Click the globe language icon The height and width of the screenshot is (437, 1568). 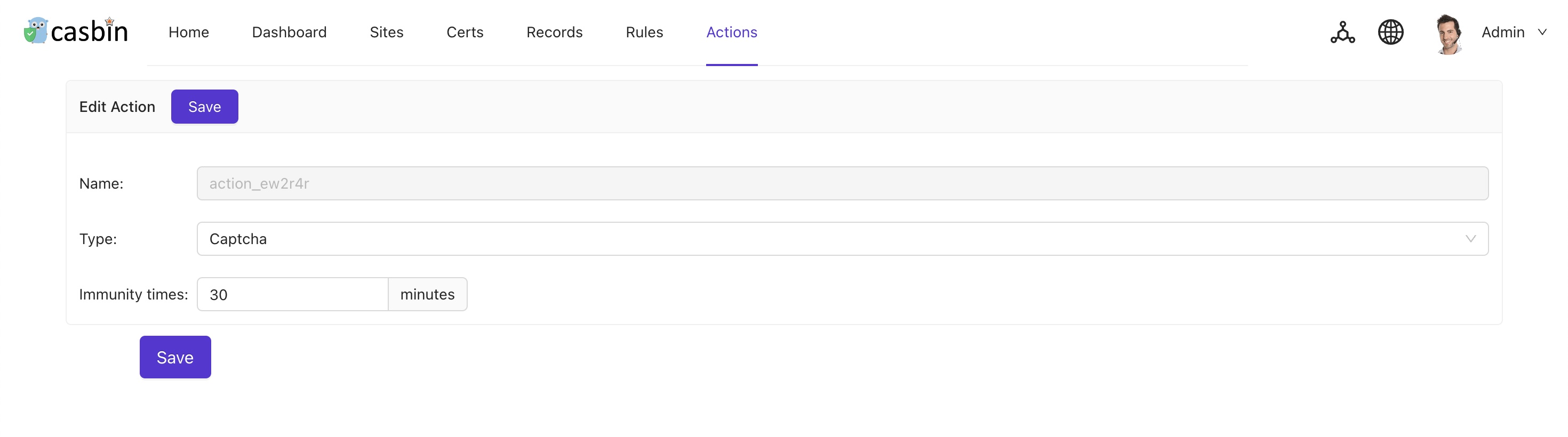coord(1390,33)
